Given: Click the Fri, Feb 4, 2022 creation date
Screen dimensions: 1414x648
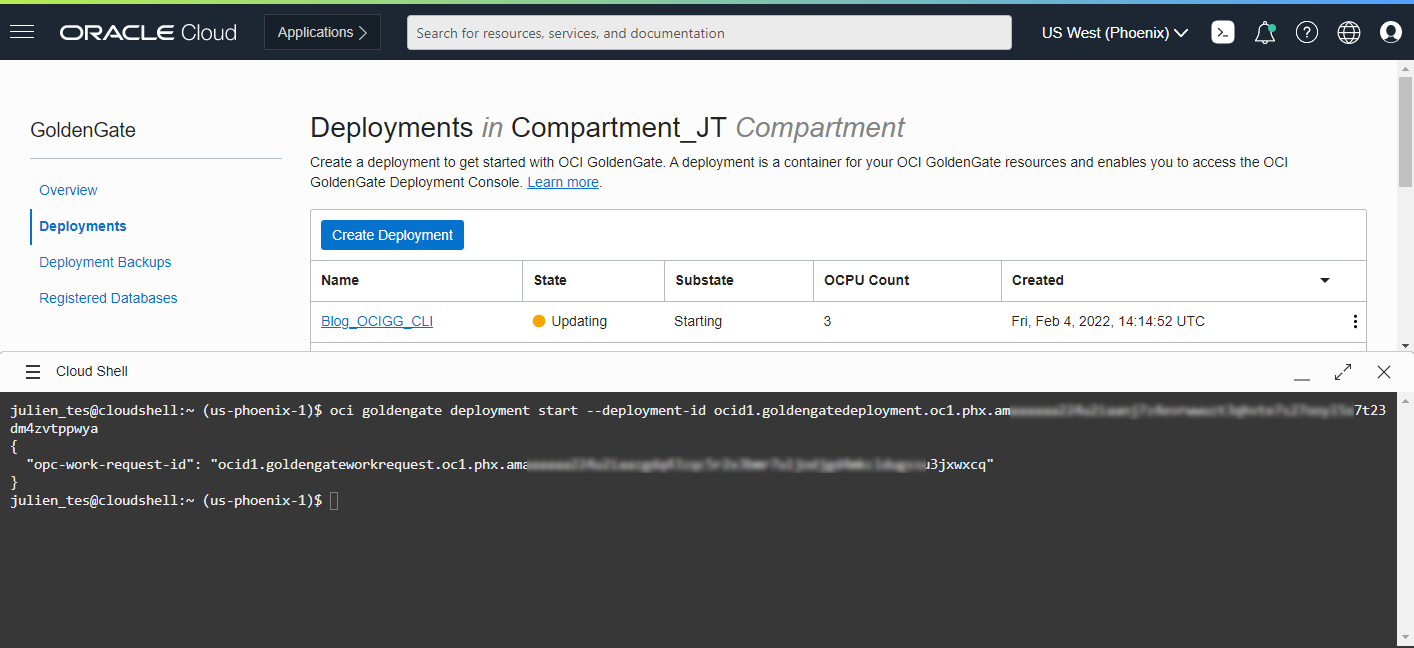Looking at the screenshot, I should tap(1108, 322).
